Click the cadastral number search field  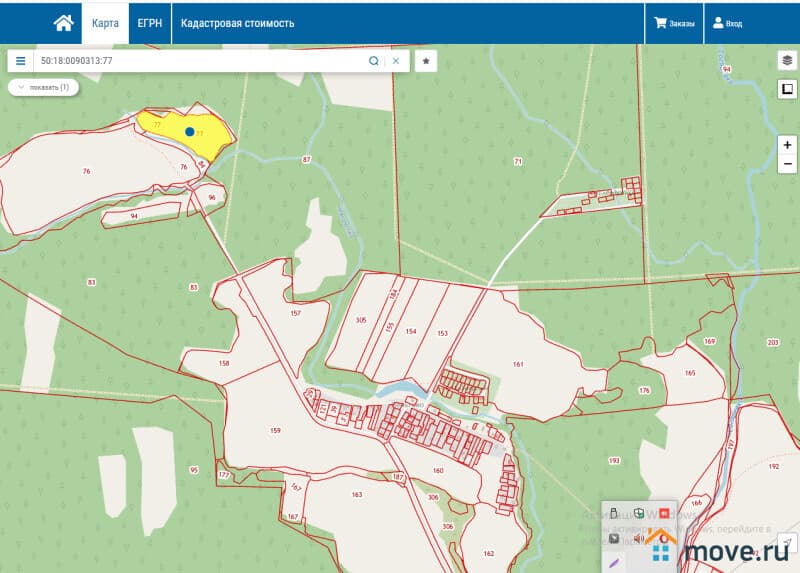(x=200, y=61)
